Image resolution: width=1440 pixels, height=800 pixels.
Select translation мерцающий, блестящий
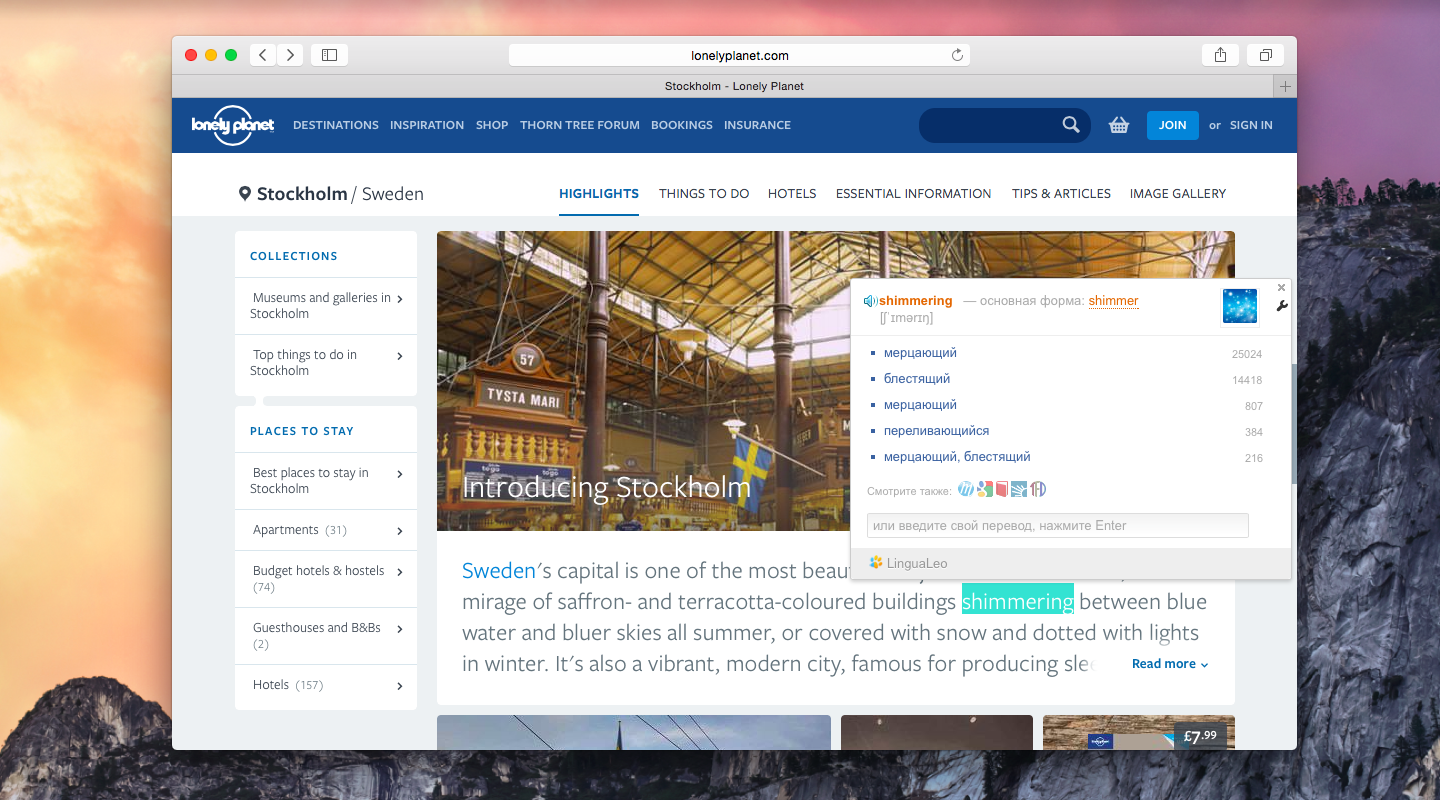pyautogui.click(x=957, y=457)
